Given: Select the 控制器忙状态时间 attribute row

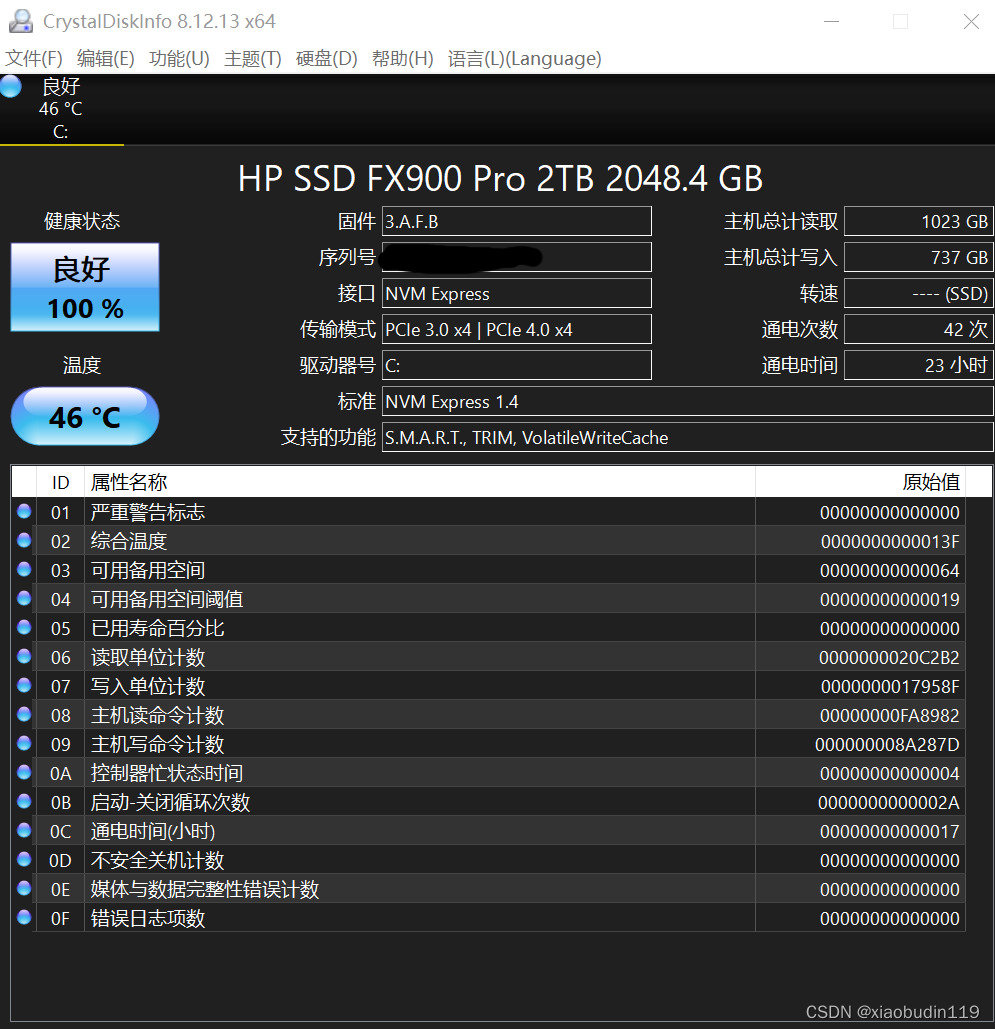Looking at the screenshot, I should 488,773.
